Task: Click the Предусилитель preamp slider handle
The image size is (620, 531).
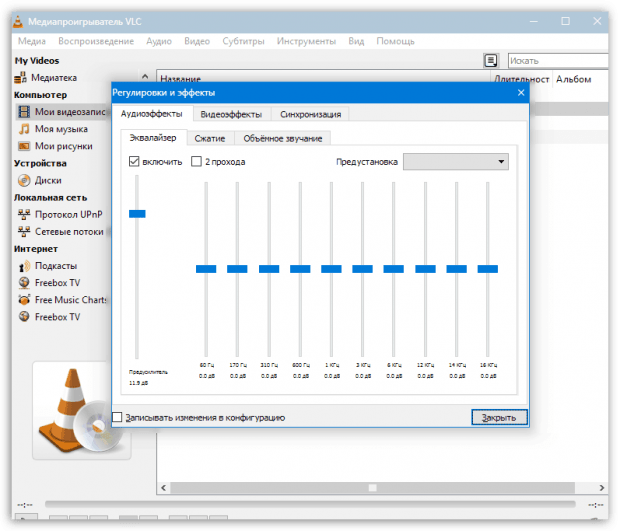Action: pyautogui.click(x=137, y=214)
